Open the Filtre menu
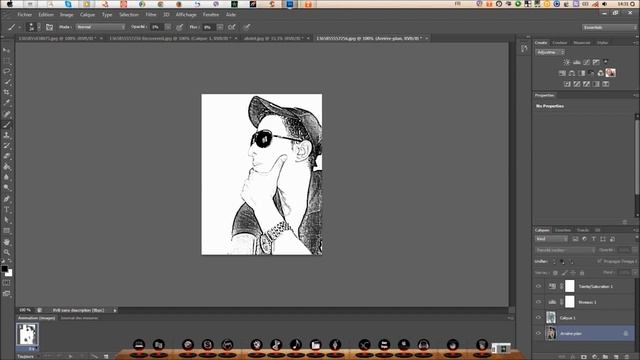The image size is (640, 360). coord(151,15)
